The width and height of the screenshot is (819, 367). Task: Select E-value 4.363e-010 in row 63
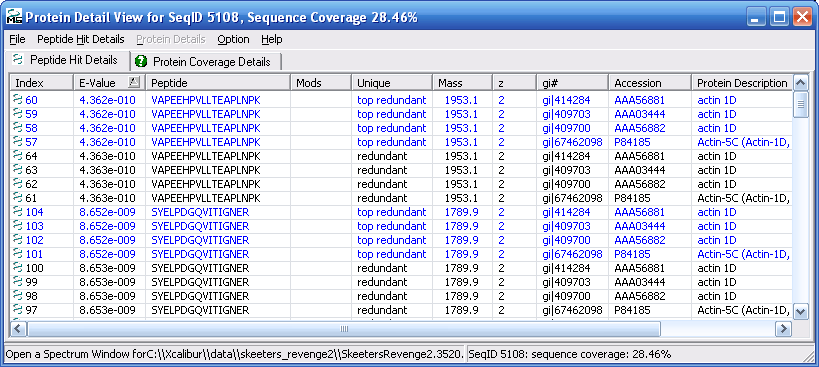[107, 170]
